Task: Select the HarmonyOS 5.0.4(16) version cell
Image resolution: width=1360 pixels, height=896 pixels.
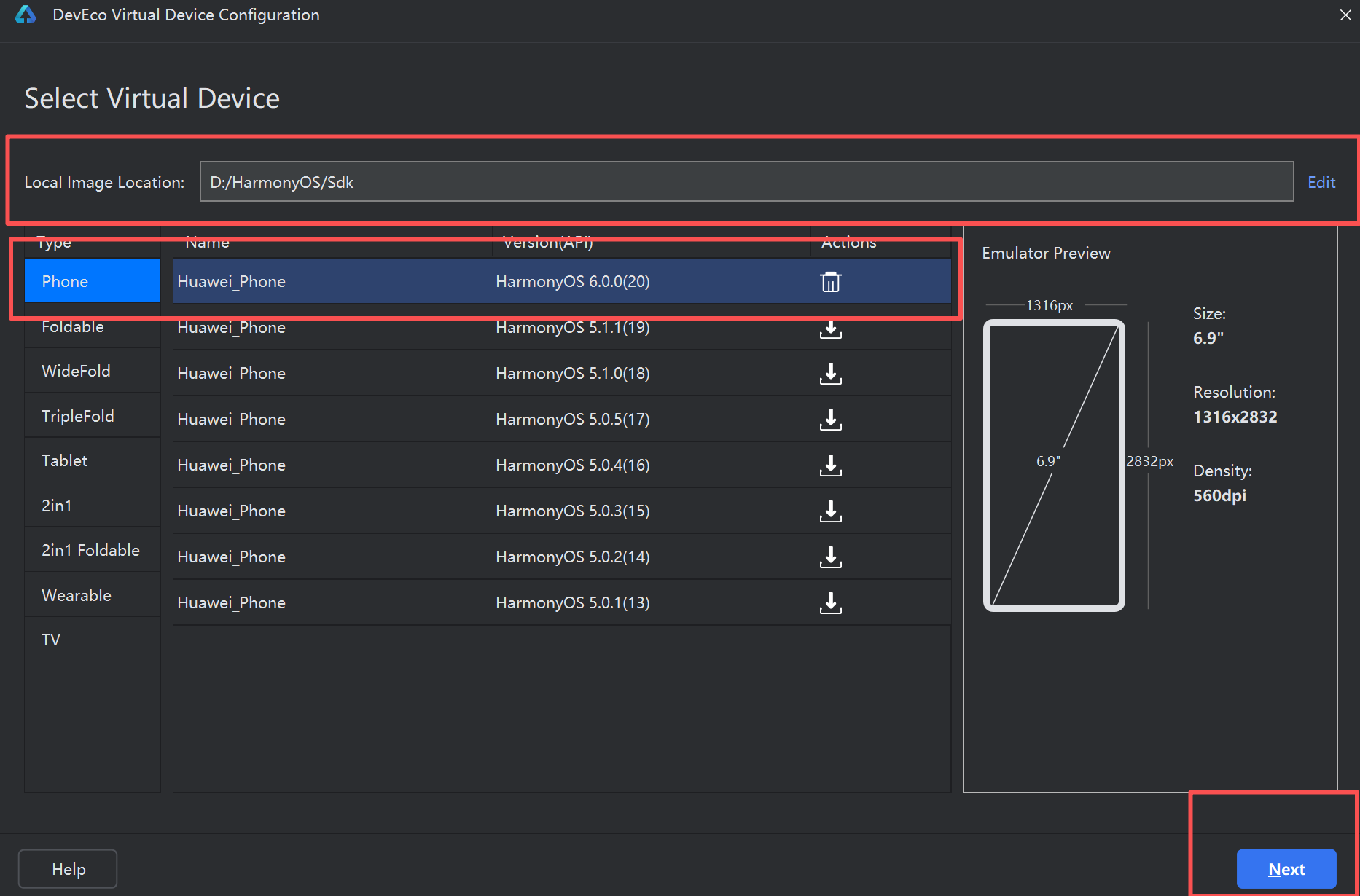Action: click(x=572, y=465)
